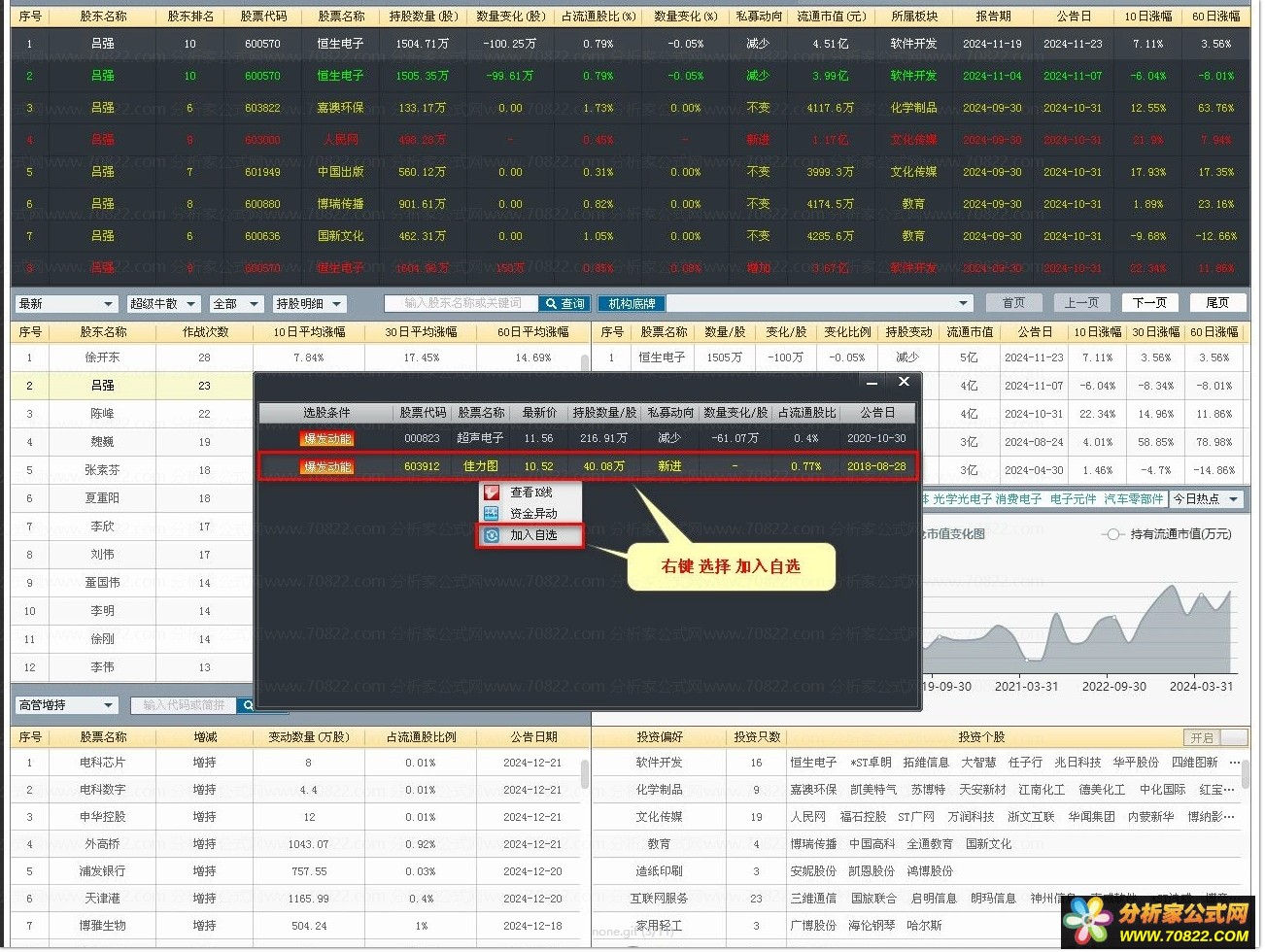Sort by 作战次数 column header
This screenshot has height=952, width=1265.
(205, 332)
